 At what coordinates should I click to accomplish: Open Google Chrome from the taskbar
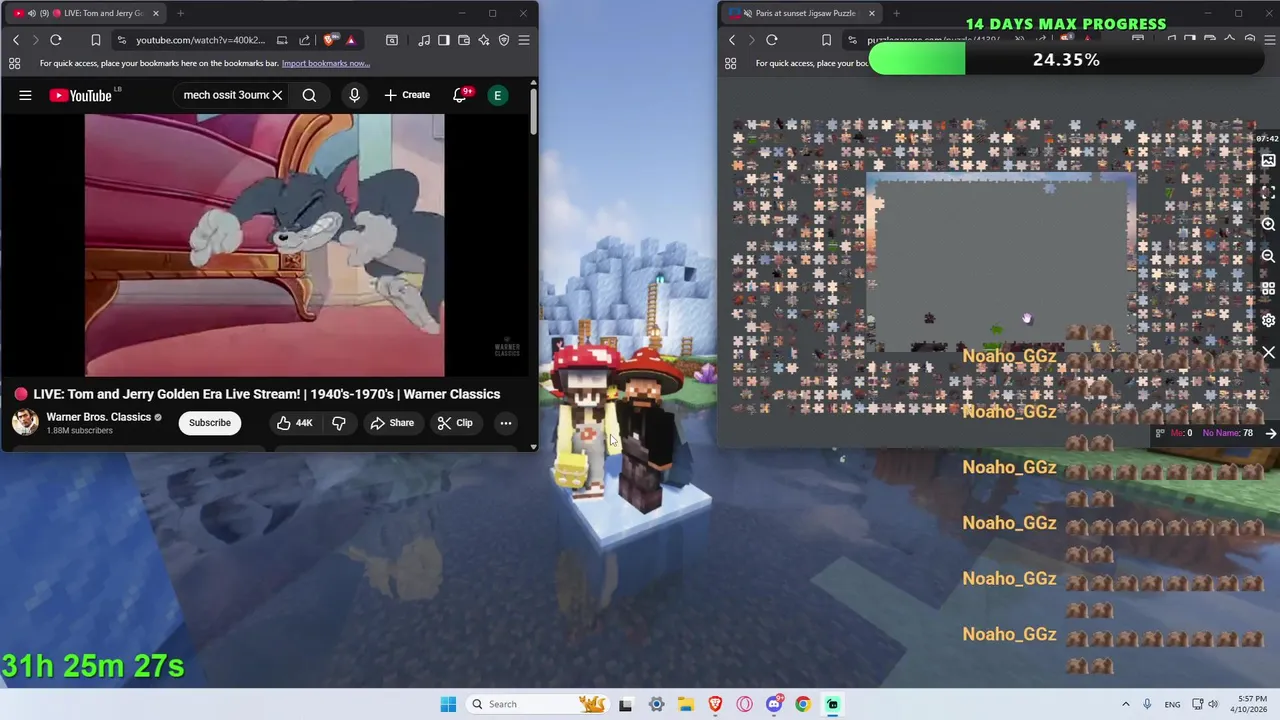pyautogui.click(x=803, y=704)
